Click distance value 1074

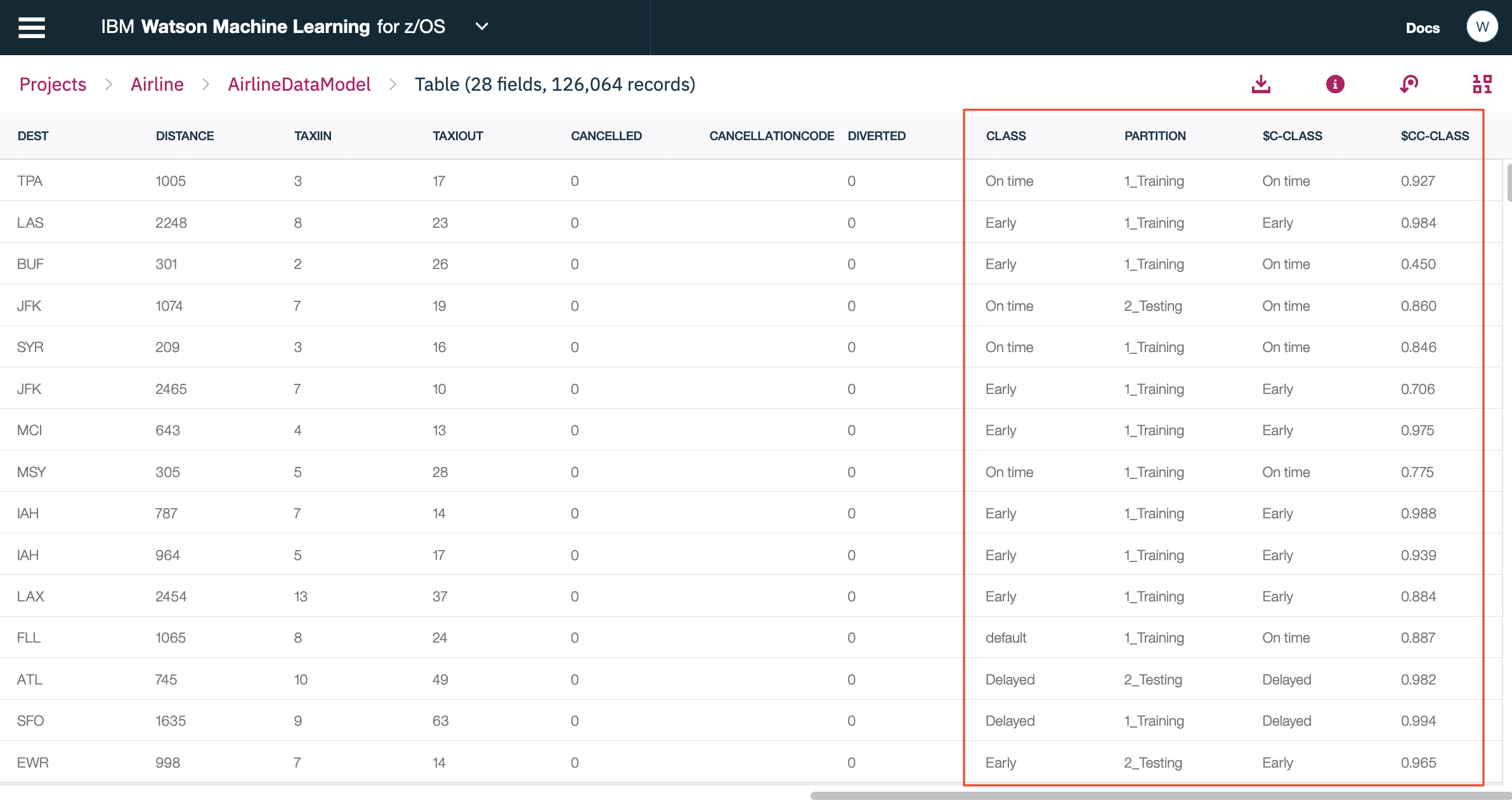pos(169,306)
